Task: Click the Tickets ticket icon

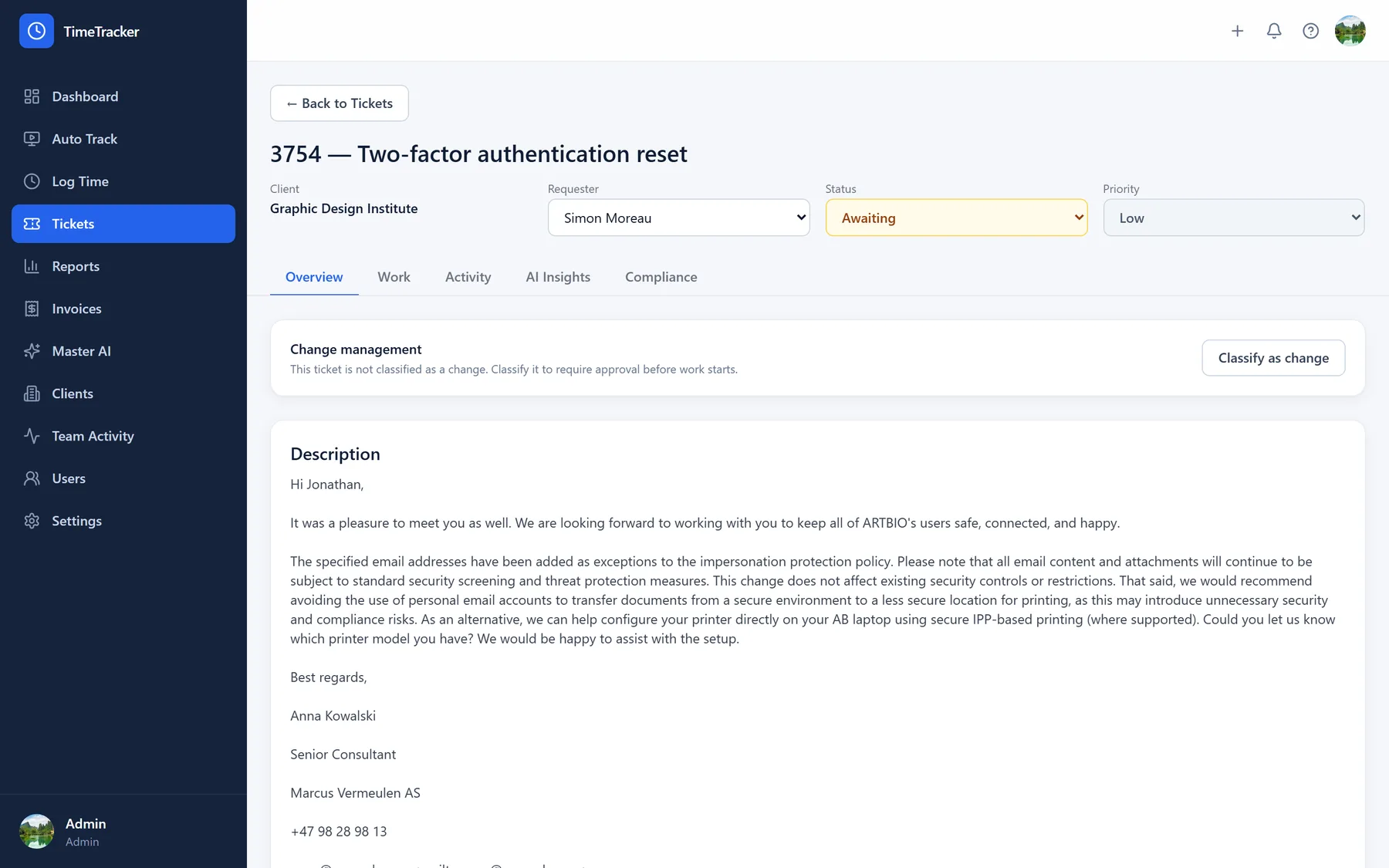Action: [x=32, y=224]
